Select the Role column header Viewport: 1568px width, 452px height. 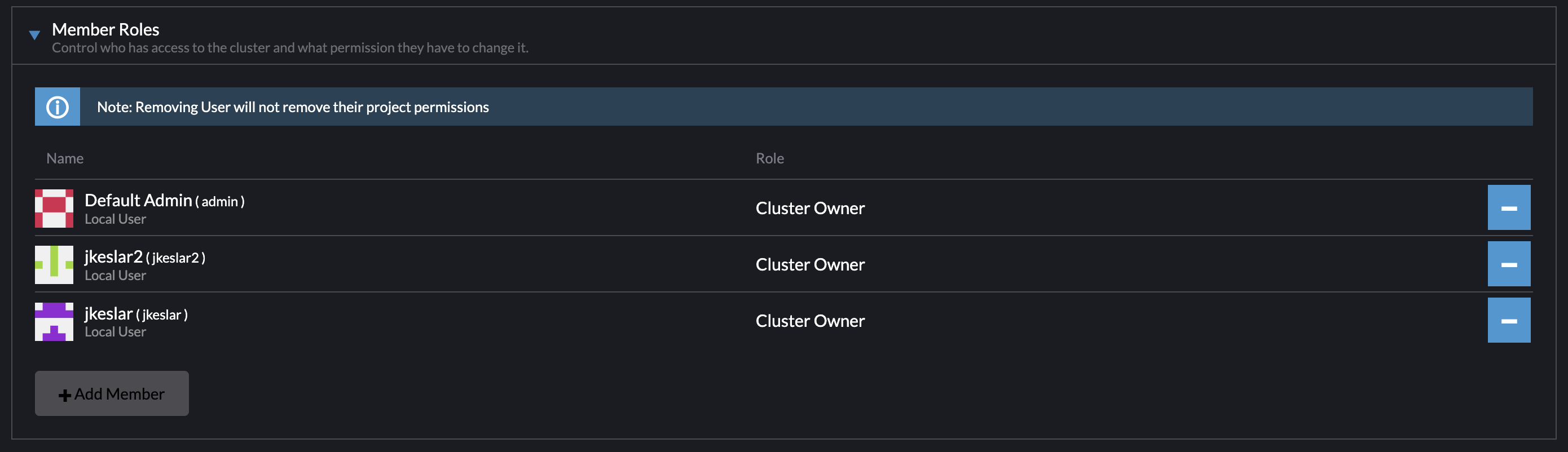pyautogui.click(x=769, y=158)
